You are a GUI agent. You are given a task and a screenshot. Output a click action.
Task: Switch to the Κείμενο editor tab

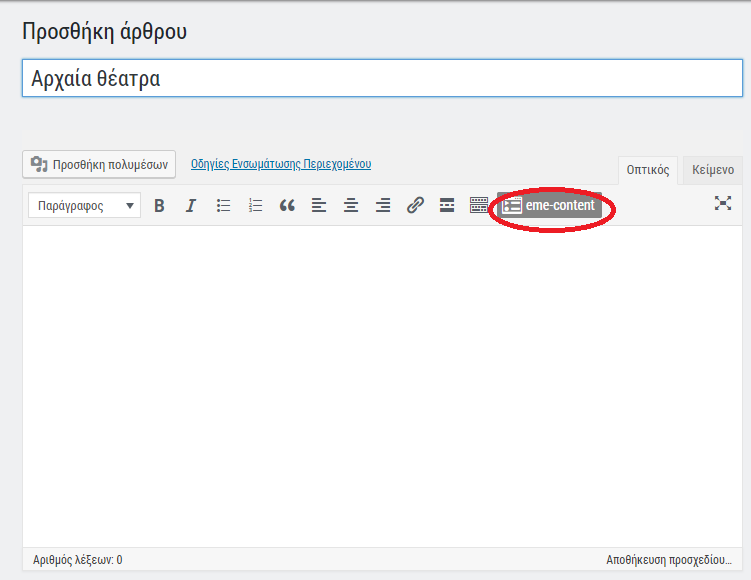tap(713, 170)
